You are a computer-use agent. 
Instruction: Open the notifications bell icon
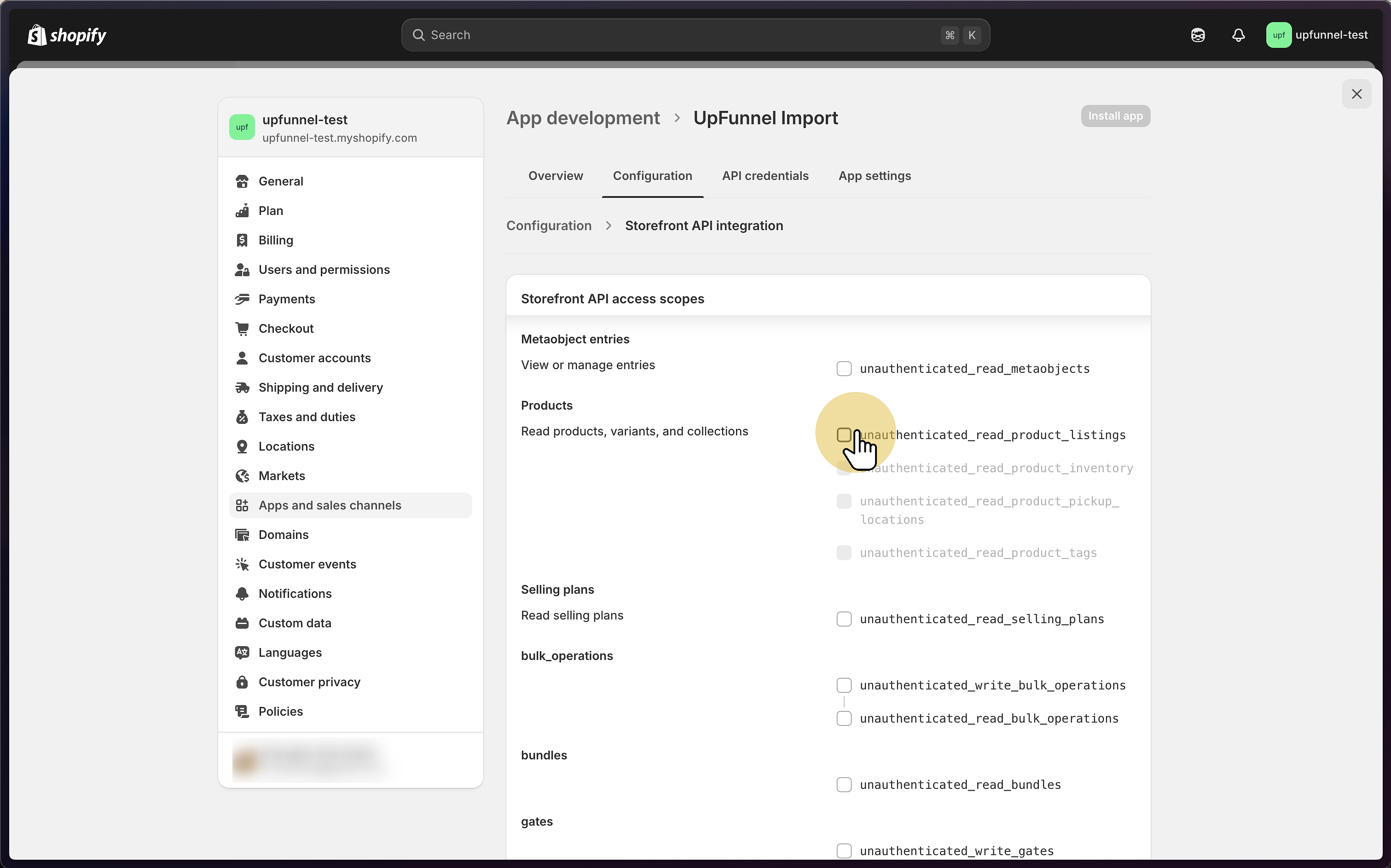coord(1238,35)
